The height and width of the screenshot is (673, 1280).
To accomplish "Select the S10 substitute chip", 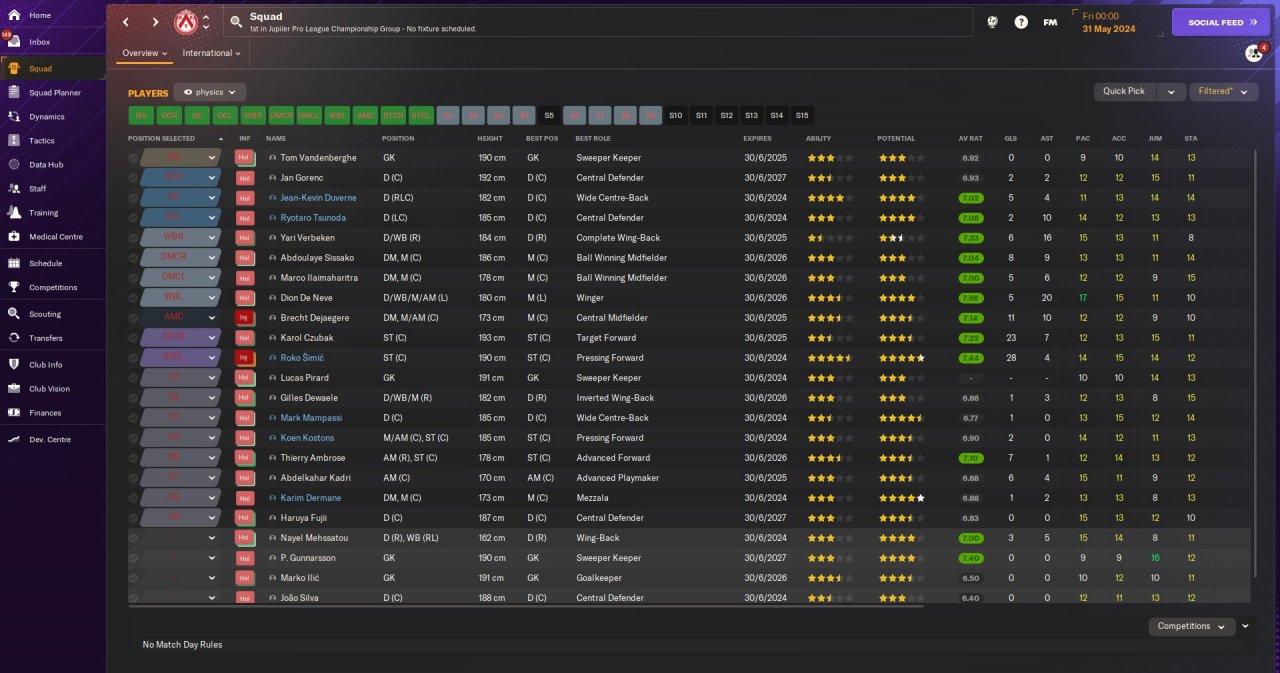I will pyautogui.click(x=676, y=115).
